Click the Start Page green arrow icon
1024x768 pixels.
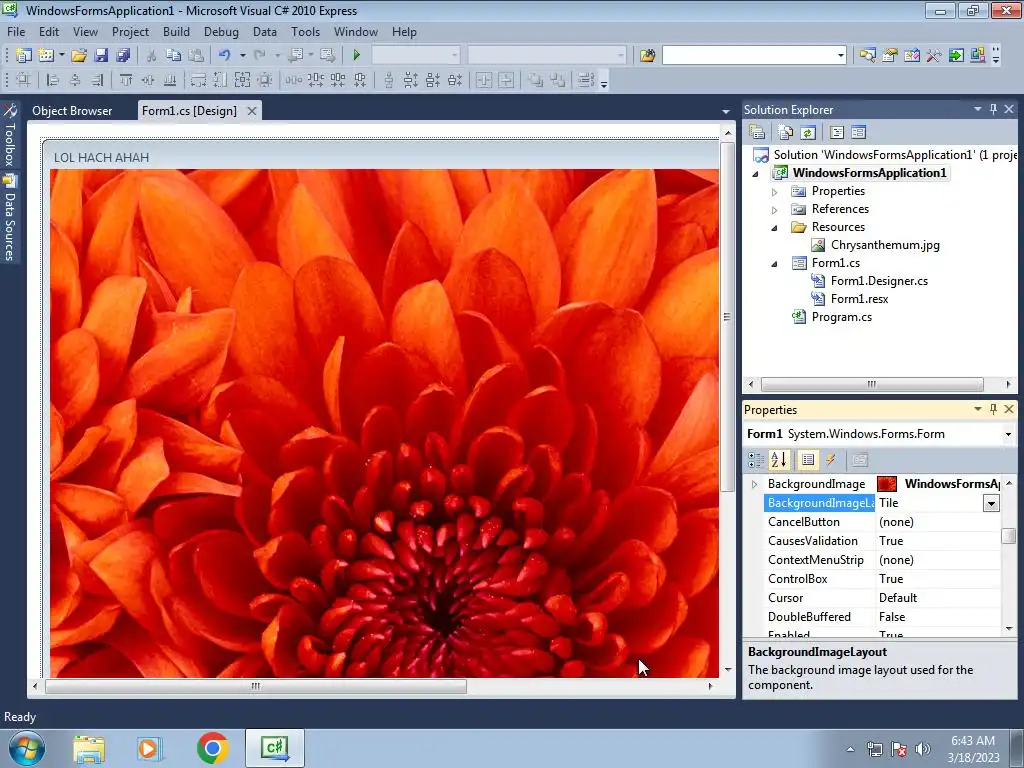[956, 56]
